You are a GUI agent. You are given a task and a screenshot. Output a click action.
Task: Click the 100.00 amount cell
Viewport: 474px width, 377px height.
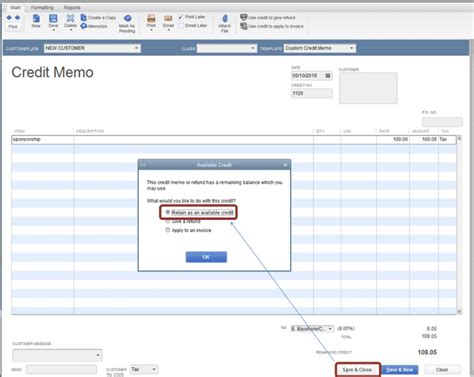424,139
